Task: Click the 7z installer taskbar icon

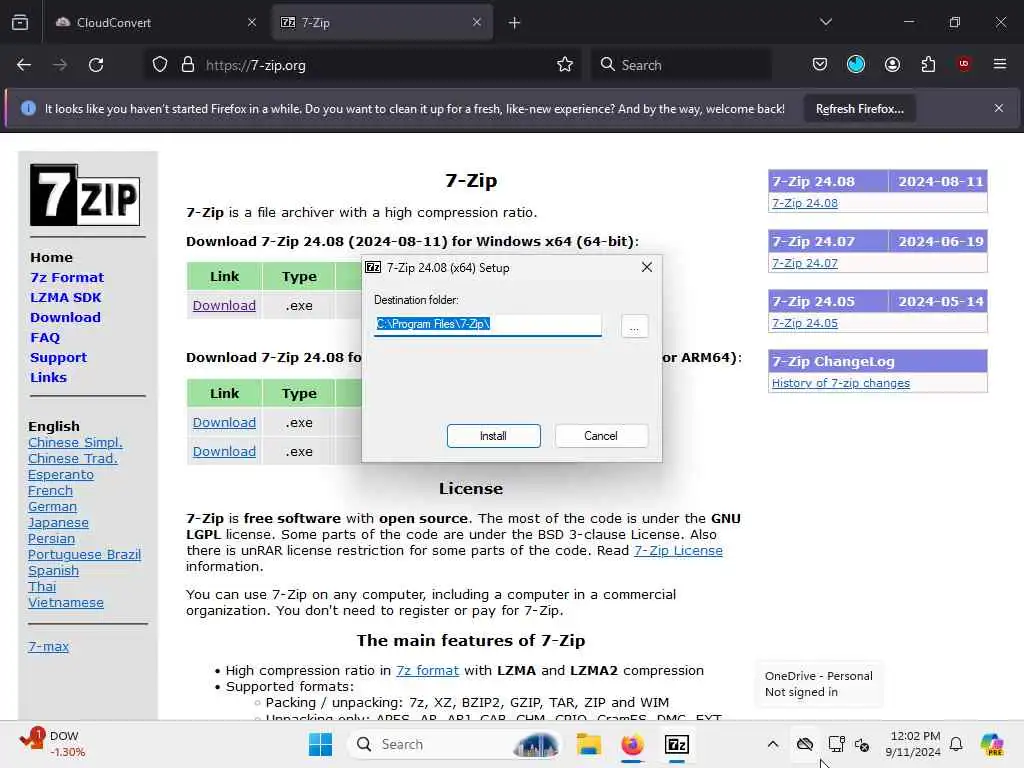Action: 677,744
